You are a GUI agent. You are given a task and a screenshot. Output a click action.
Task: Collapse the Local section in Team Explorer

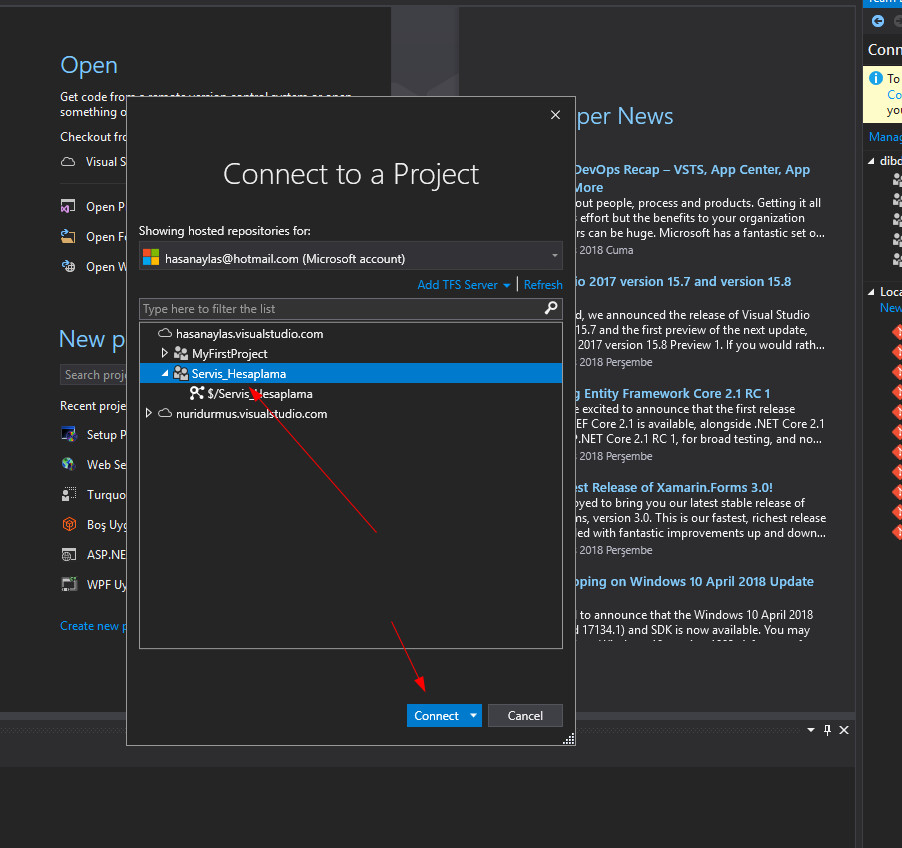pos(871,292)
